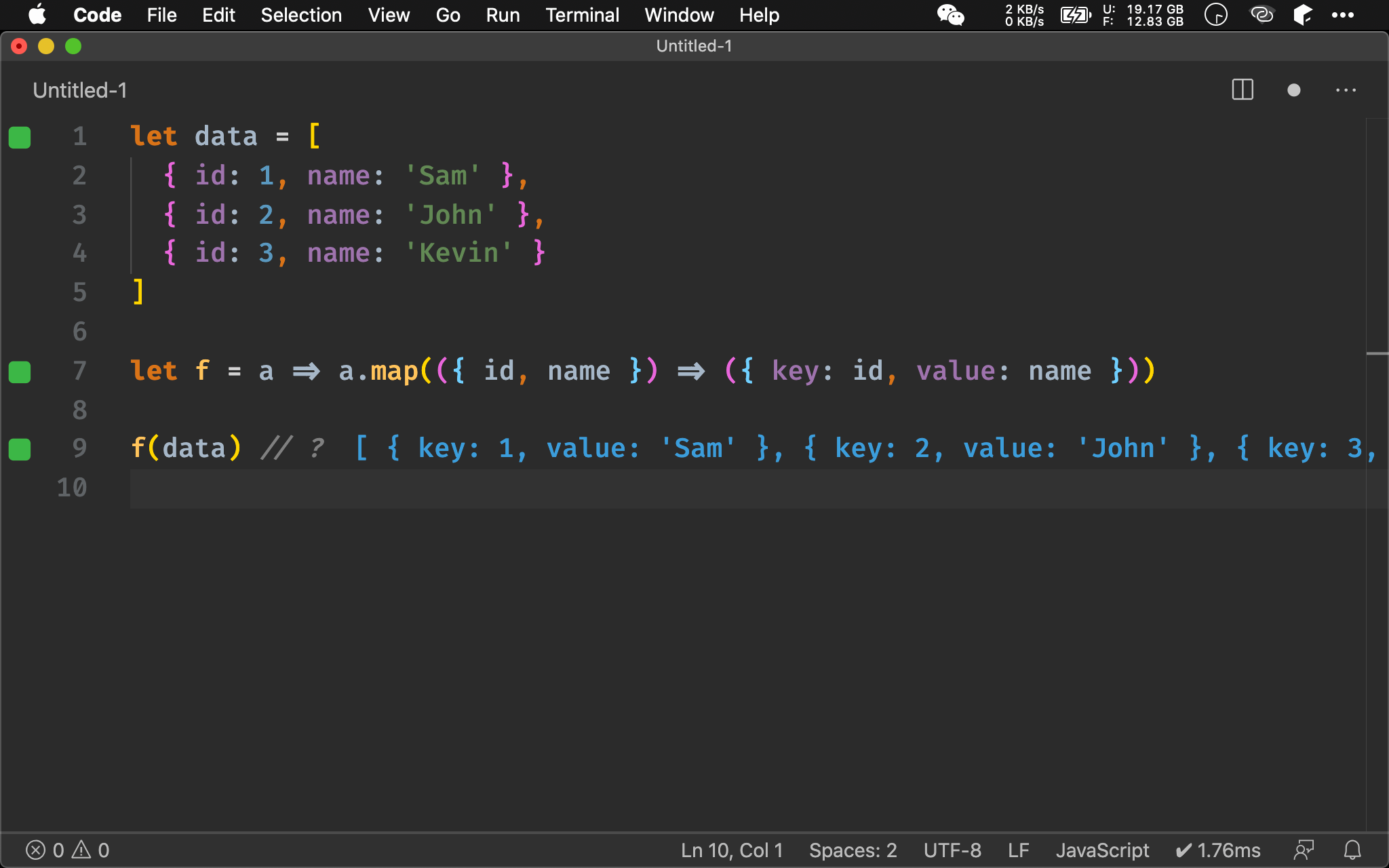Screen dimensions: 1389x868
Task: Open notifications bell in status bar
Action: (x=1352, y=850)
